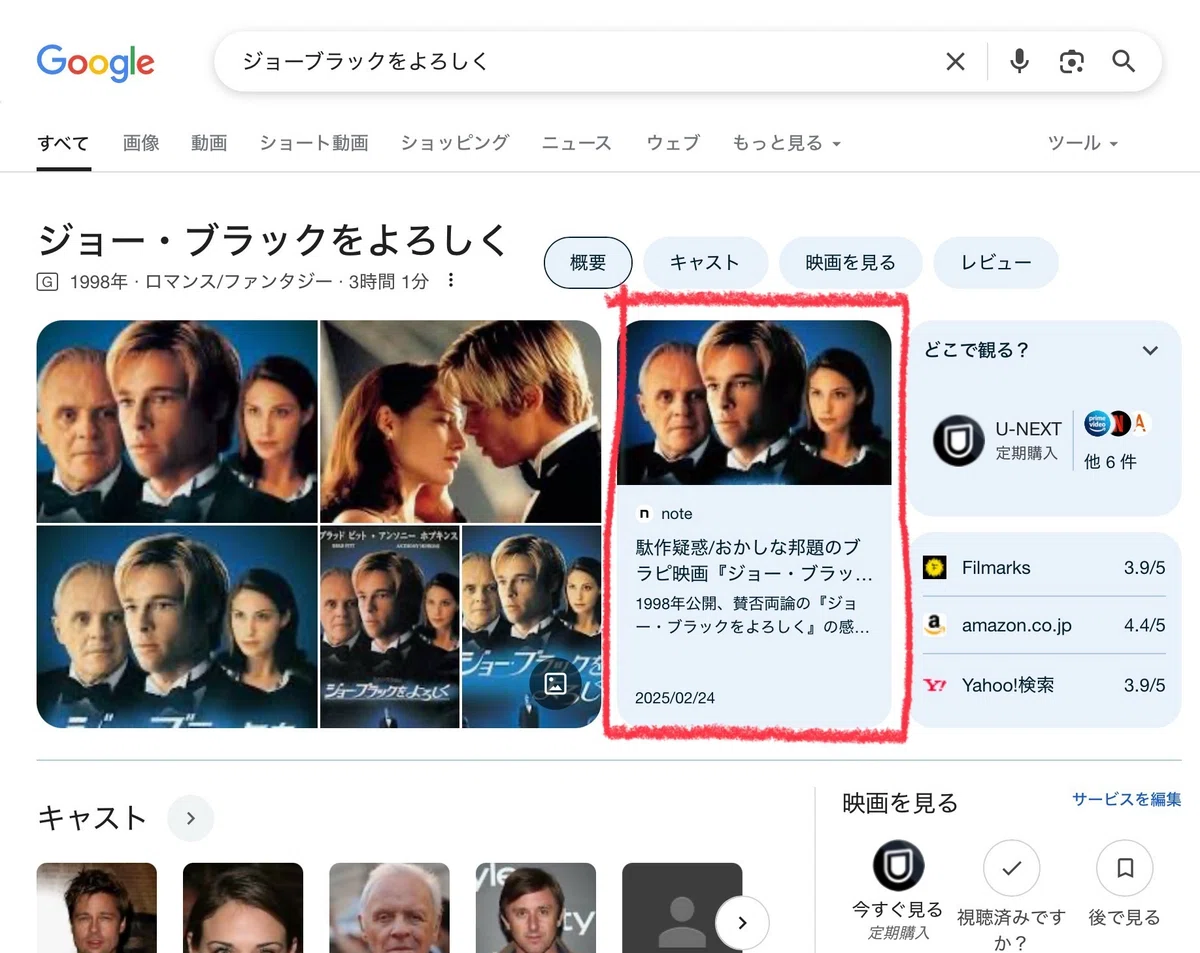Click 他 6 件 text
The image size is (1200, 953).
tap(1110, 462)
